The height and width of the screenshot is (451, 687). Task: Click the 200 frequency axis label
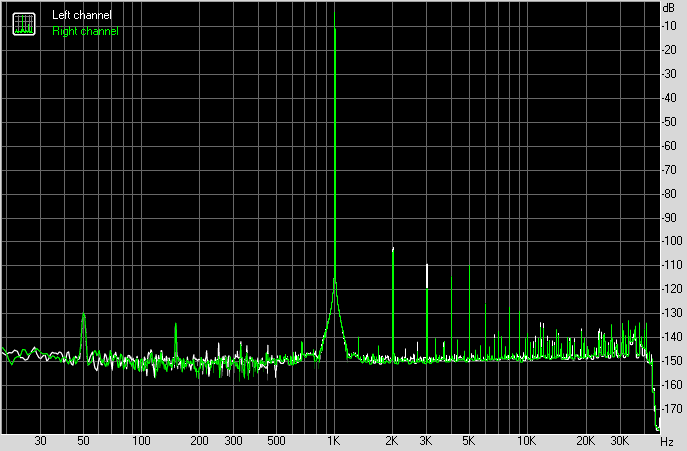point(199,440)
